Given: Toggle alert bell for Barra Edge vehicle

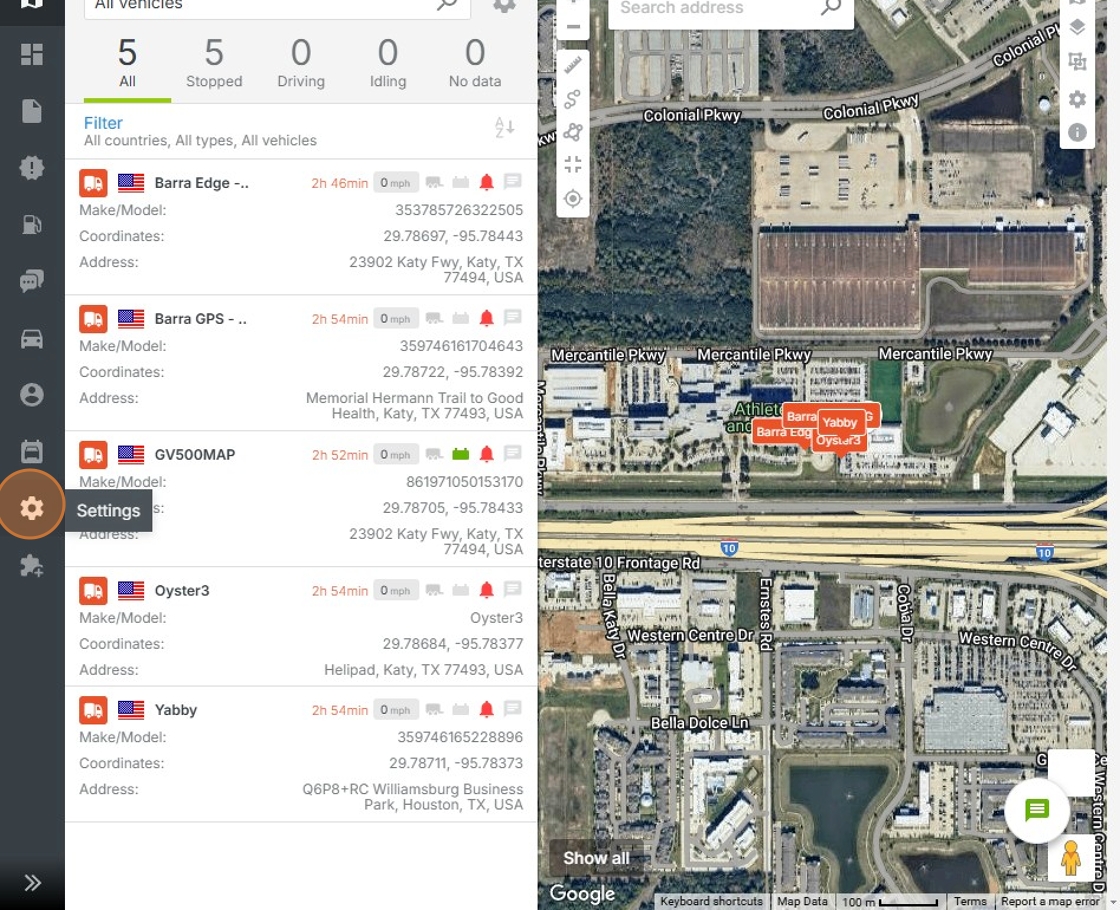Looking at the screenshot, I should click(486, 182).
